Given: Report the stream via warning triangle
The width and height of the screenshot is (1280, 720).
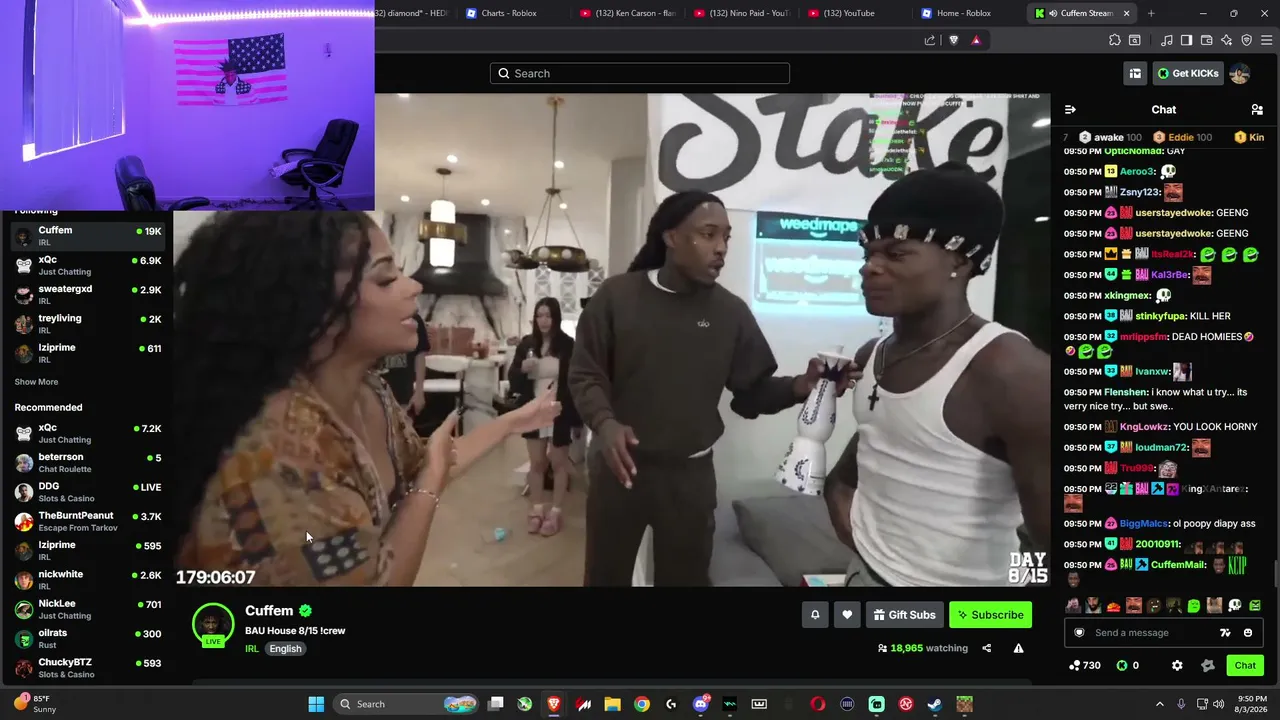Looking at the screenshot, I should [1018, 648].
